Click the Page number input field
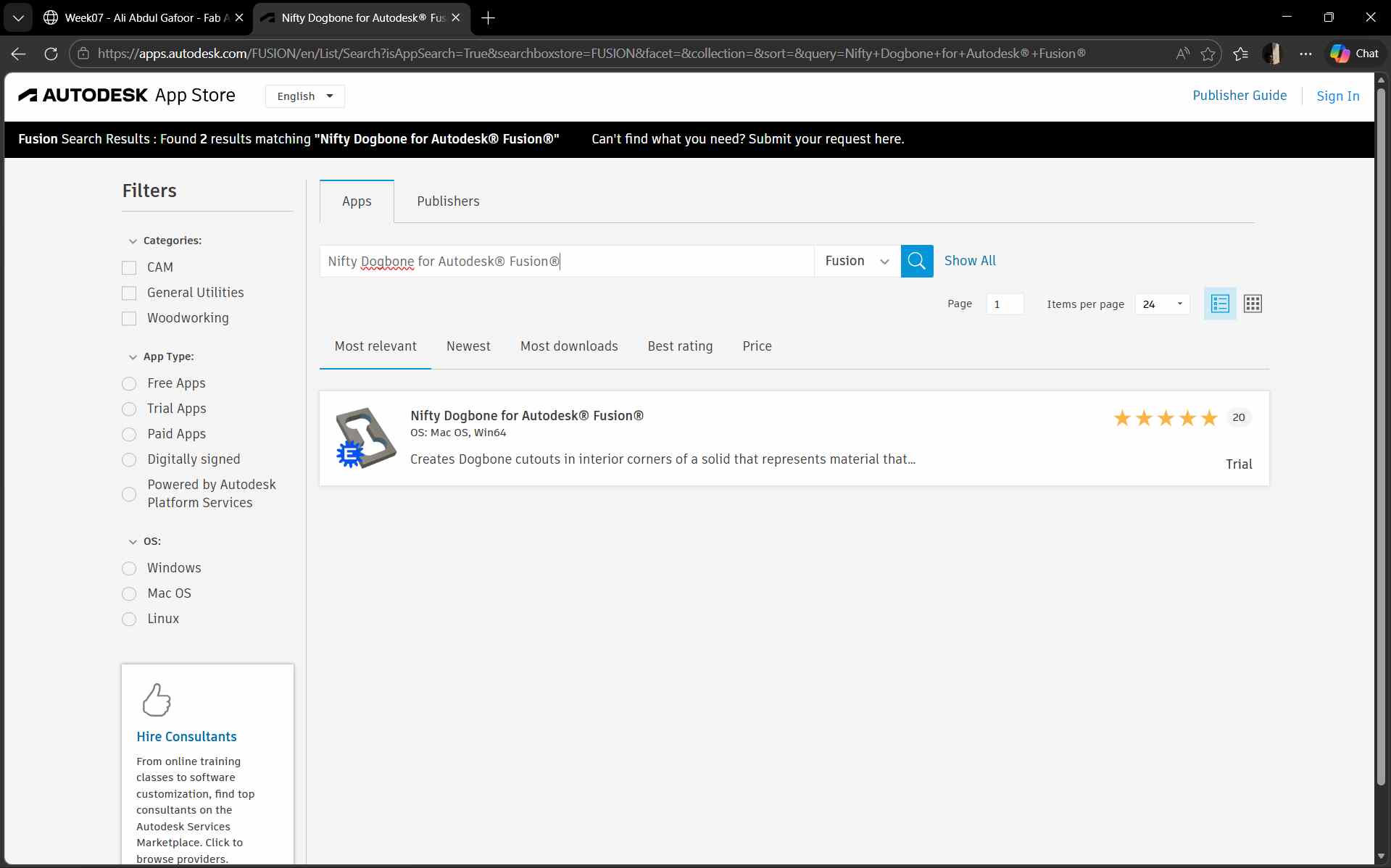This screenshot has width=1391, height=868. point(1005,304)
